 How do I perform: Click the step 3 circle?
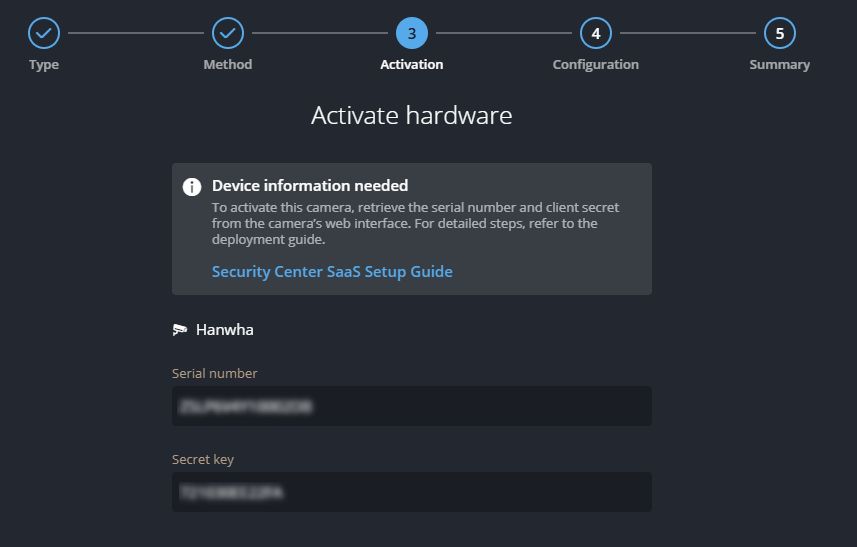412,34
